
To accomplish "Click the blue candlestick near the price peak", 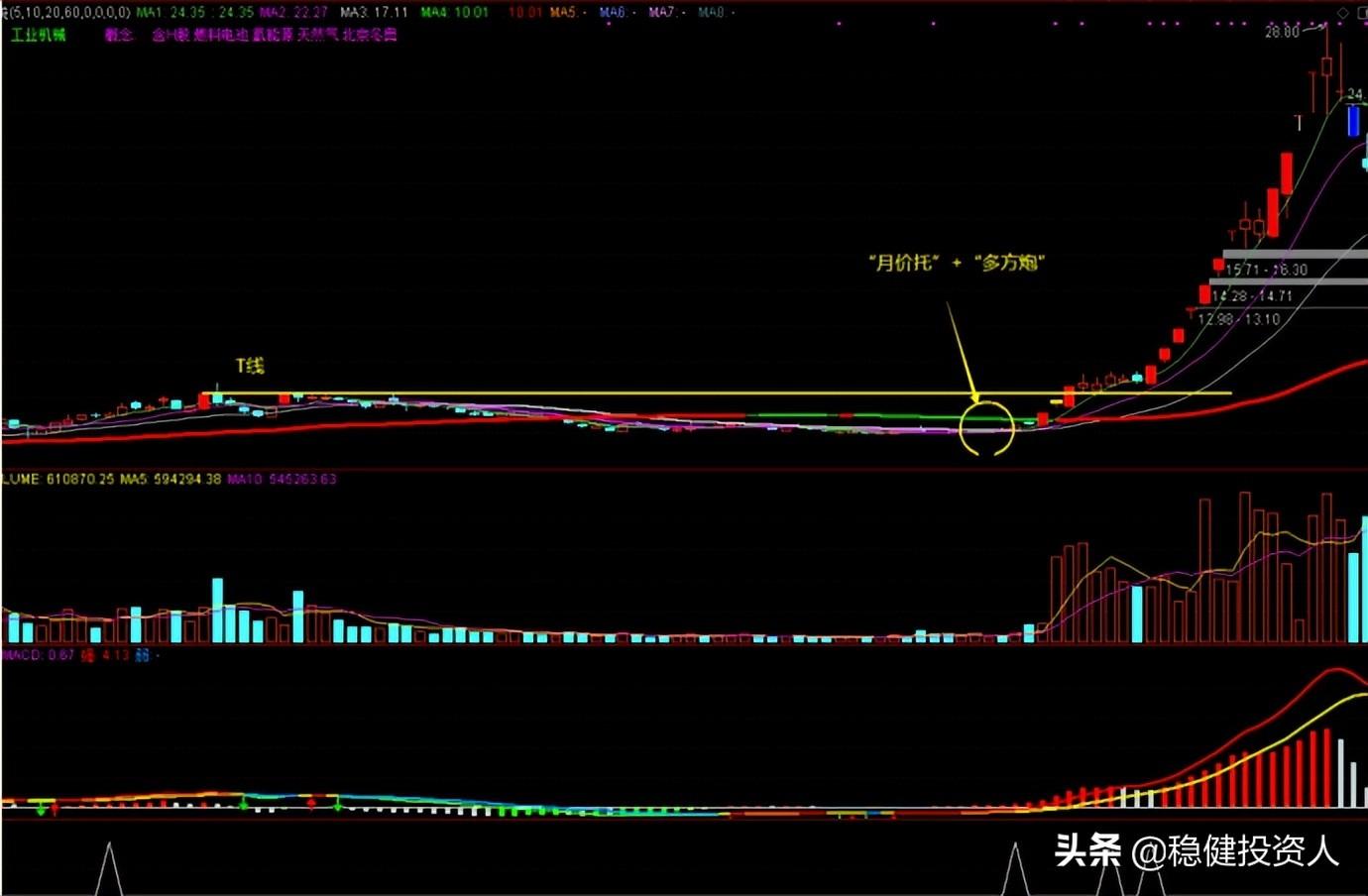I will [x=1353, y=121].
